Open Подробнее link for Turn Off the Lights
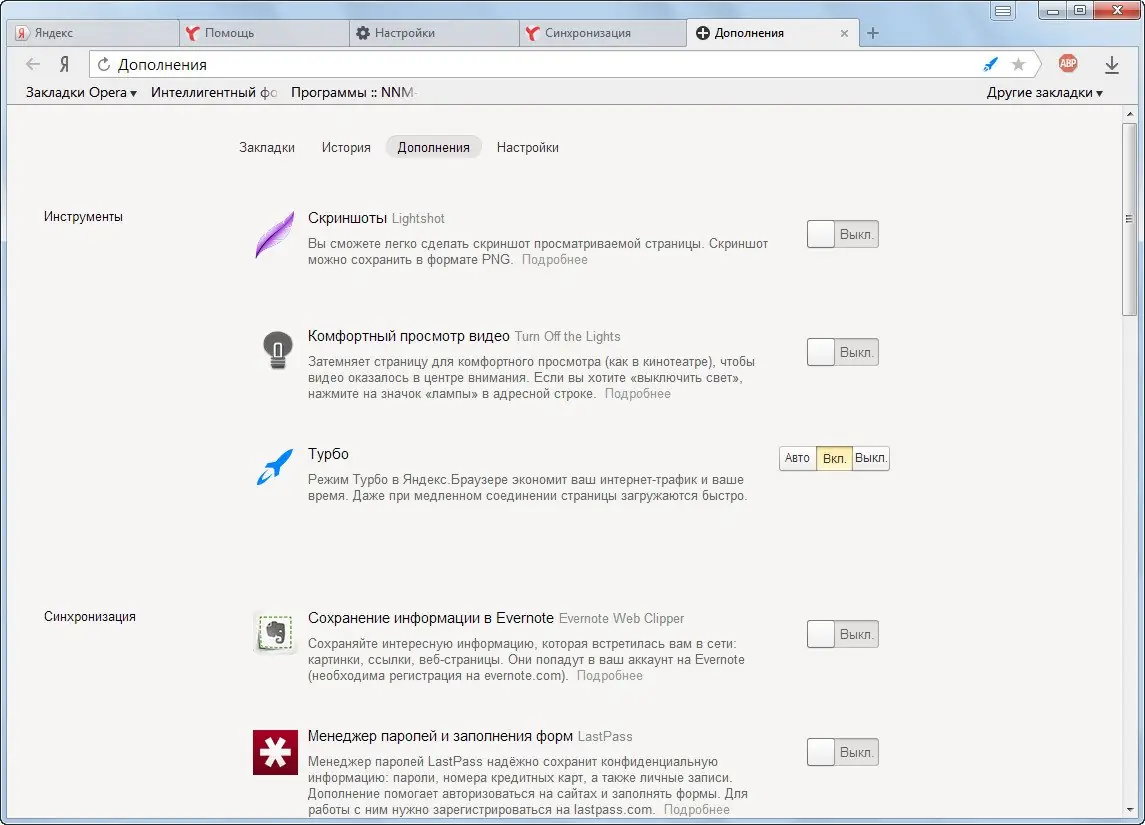This screenshot has width=1145, height=825. pyautogui.click(x=637, y=394)
